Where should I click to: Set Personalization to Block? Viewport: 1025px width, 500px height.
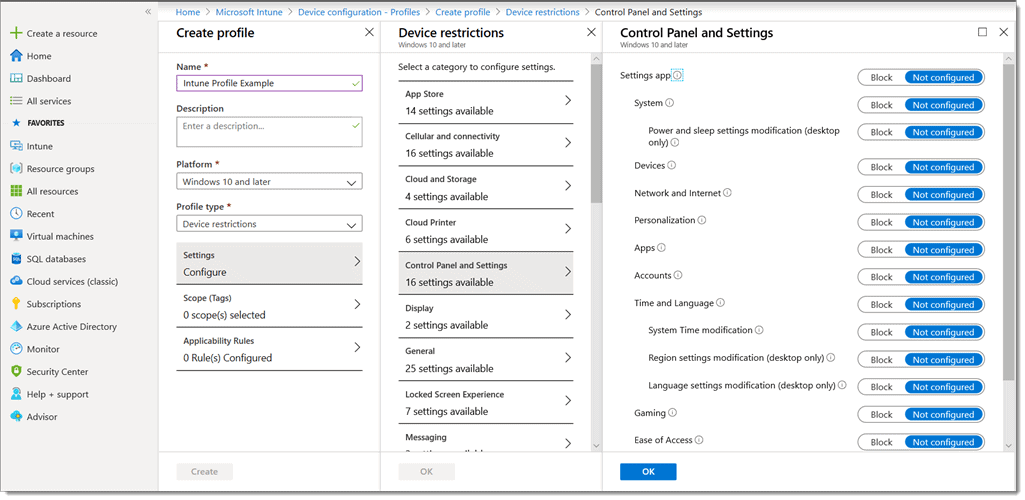(881, 222)
